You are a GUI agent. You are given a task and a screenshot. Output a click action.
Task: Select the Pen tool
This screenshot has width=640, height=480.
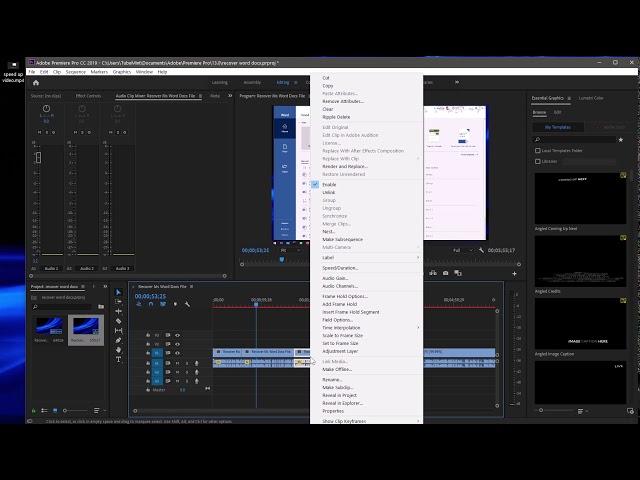[x=118, y=340]
